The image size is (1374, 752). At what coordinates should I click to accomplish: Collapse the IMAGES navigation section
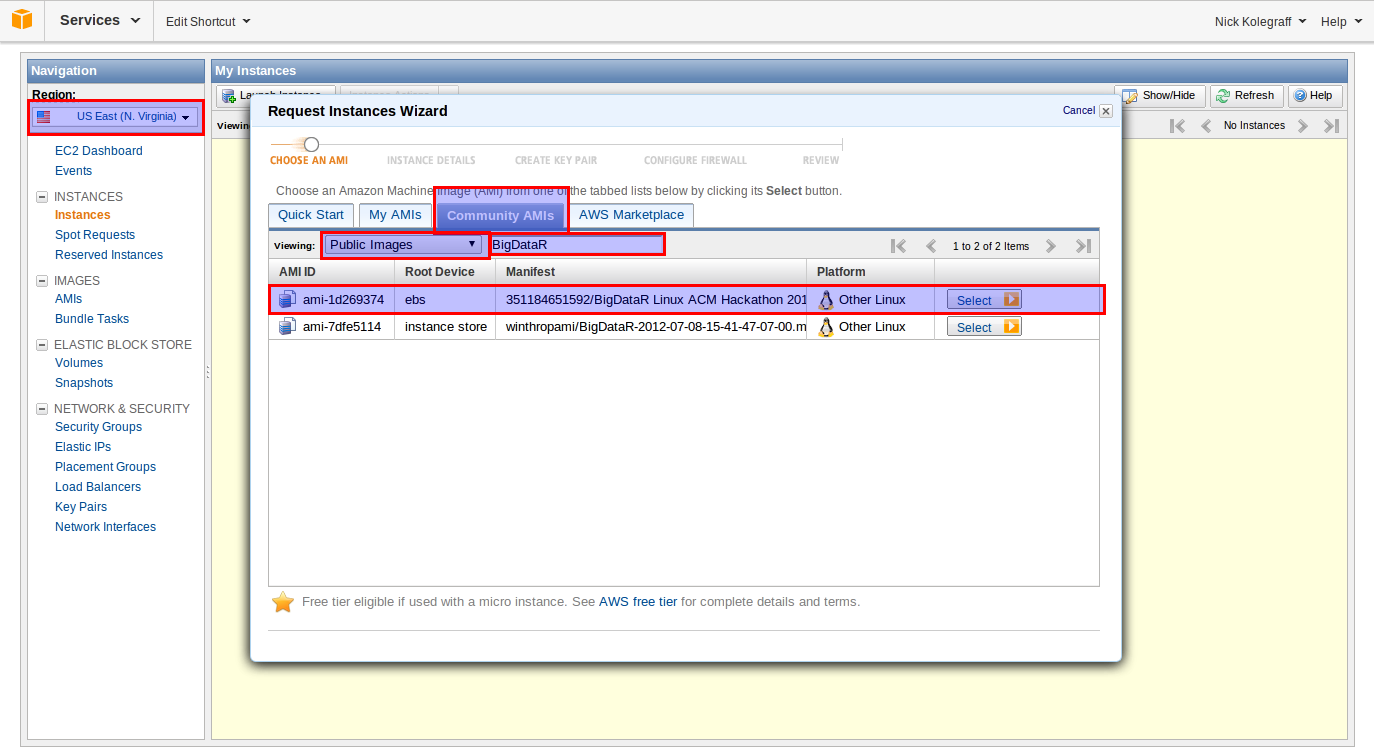(x=42, y=281)
